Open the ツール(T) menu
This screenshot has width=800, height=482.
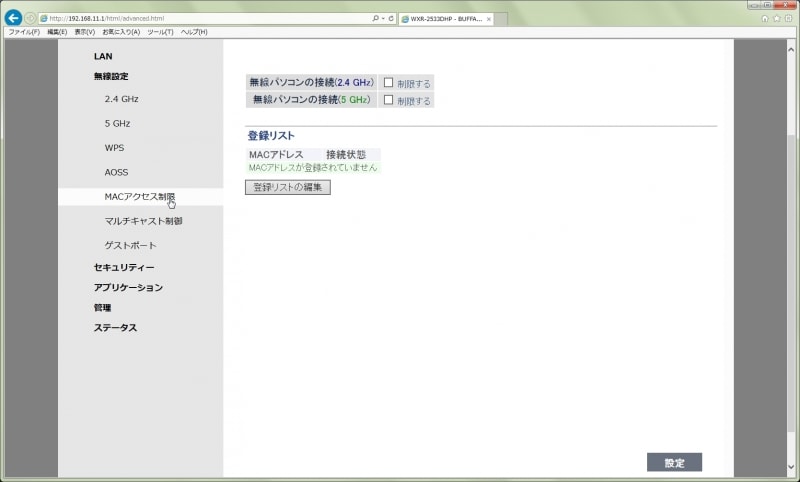tap(160, 32)
